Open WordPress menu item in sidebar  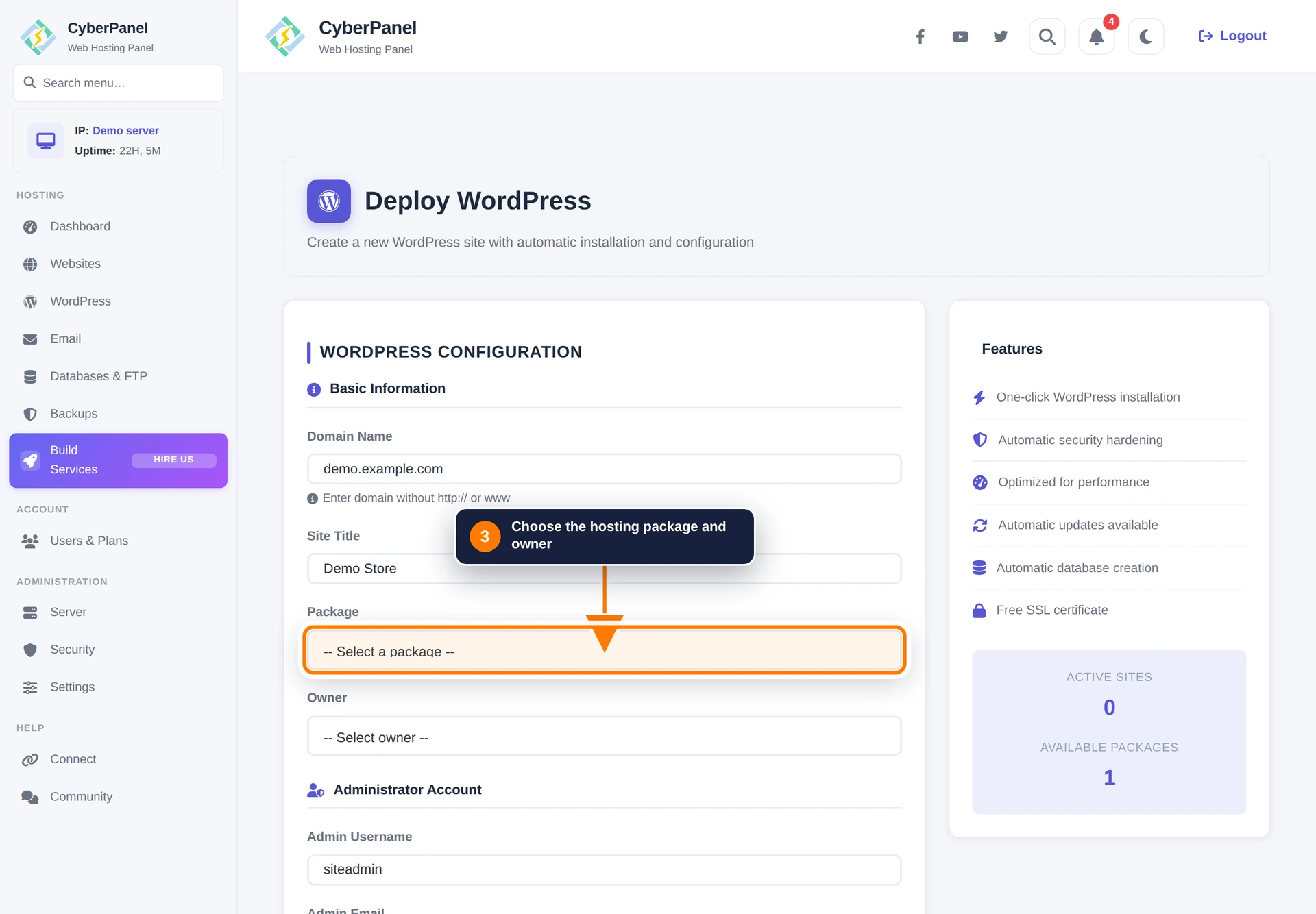(x=118, y=301)
